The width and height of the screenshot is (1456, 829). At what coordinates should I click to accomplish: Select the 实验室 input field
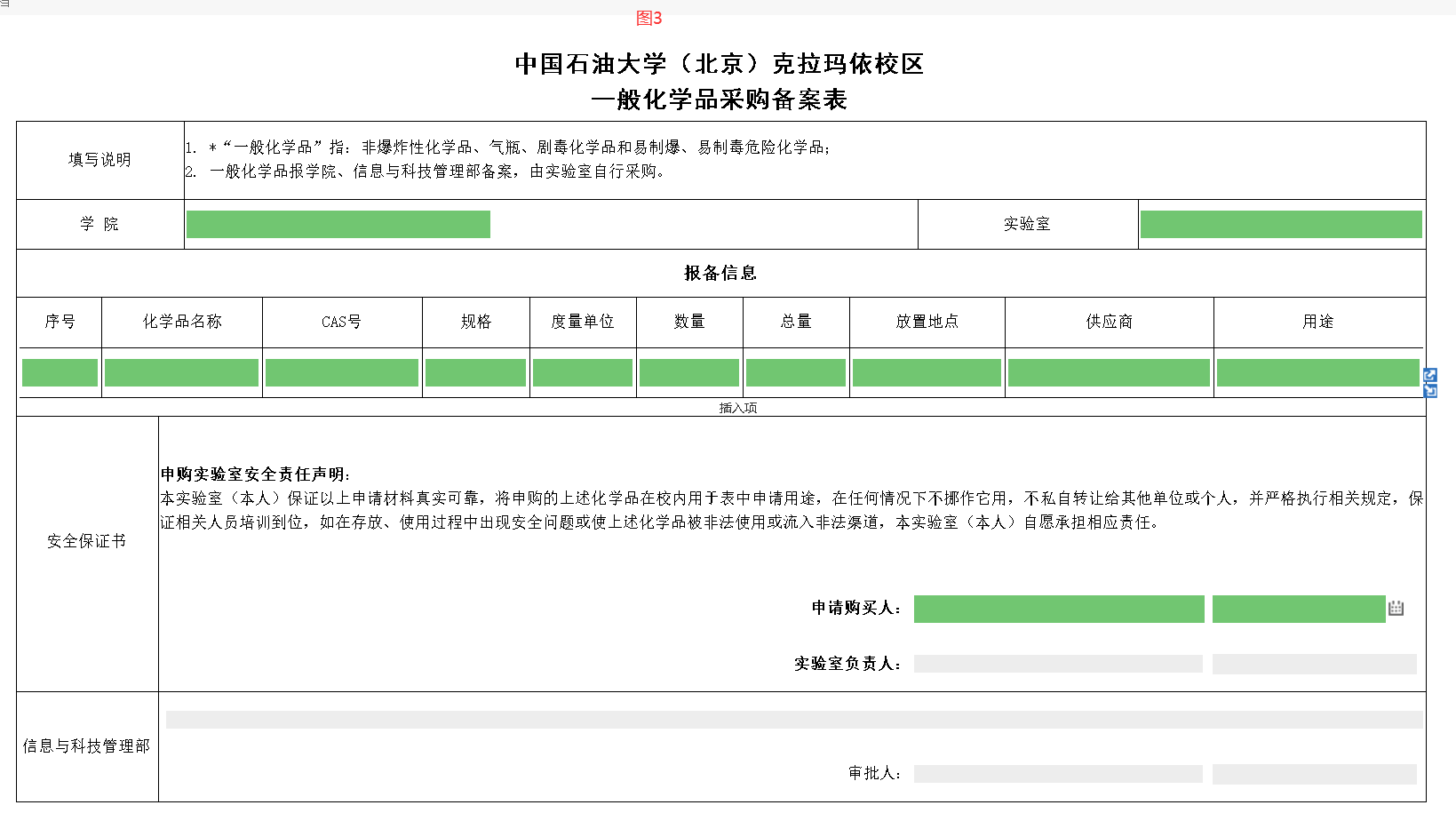(x=1280, y=225)
